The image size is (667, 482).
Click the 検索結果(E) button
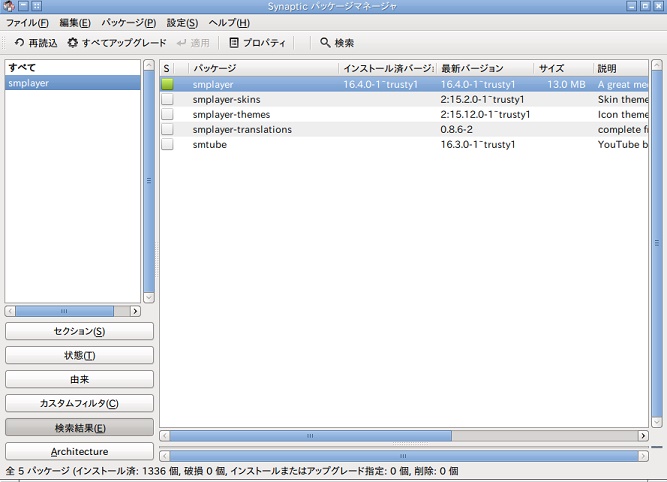(79, 428)
